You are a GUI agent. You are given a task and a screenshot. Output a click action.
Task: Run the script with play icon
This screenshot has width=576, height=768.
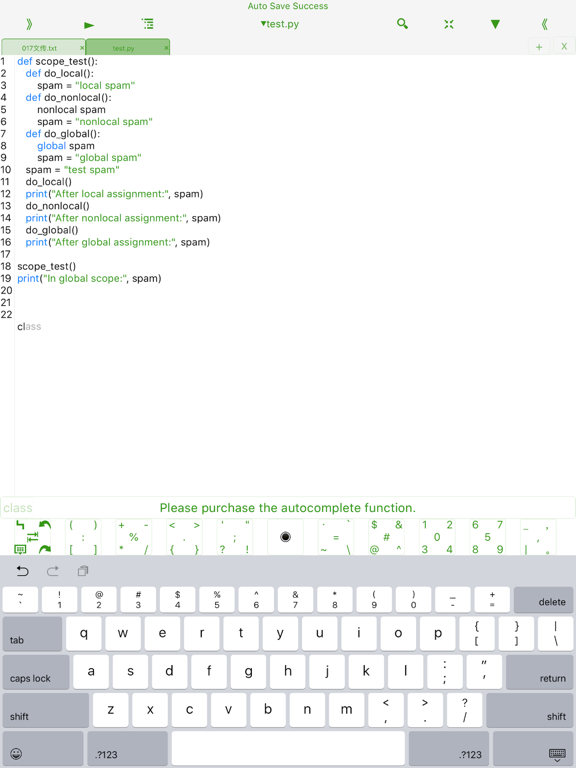point(89,25)
